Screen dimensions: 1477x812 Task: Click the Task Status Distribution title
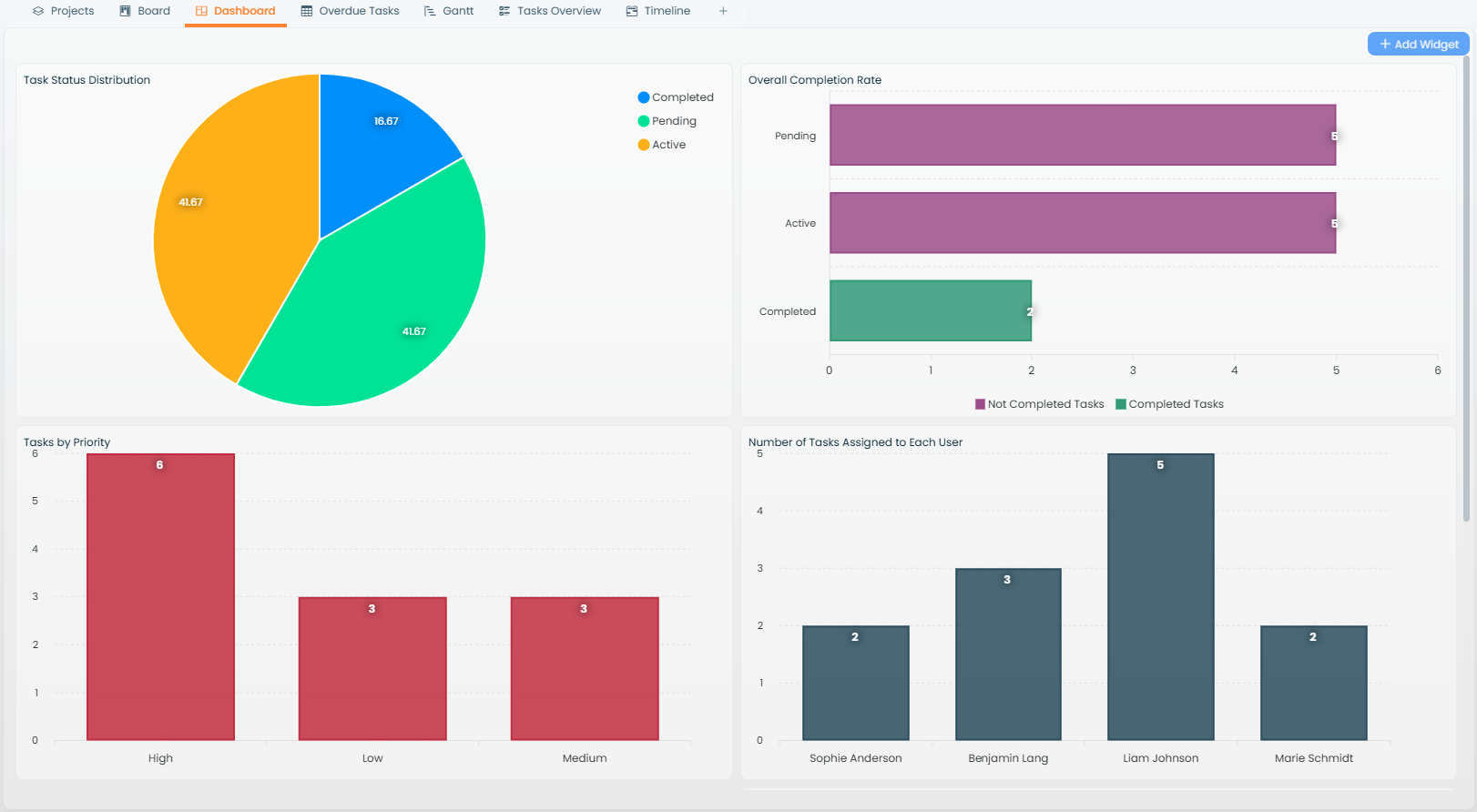[x=87, y=80]
